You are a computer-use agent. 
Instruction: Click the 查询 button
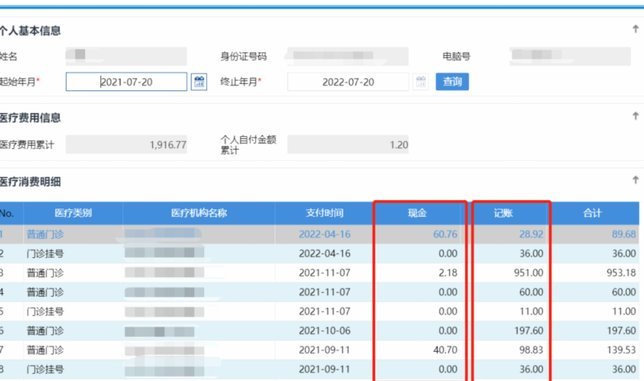[x=452, y=82]
